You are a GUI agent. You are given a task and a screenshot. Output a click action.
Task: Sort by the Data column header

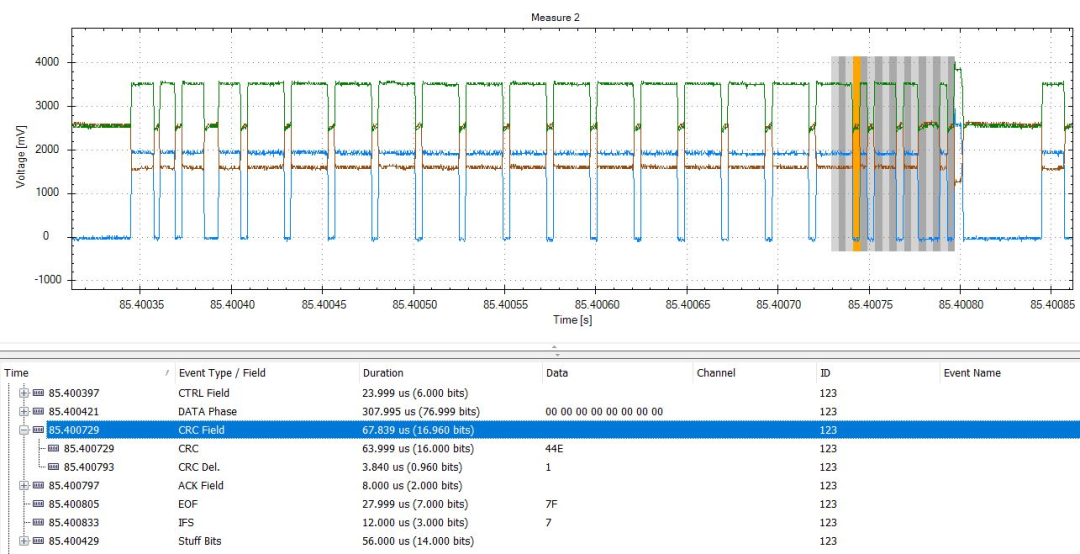[x=618, y=373]
